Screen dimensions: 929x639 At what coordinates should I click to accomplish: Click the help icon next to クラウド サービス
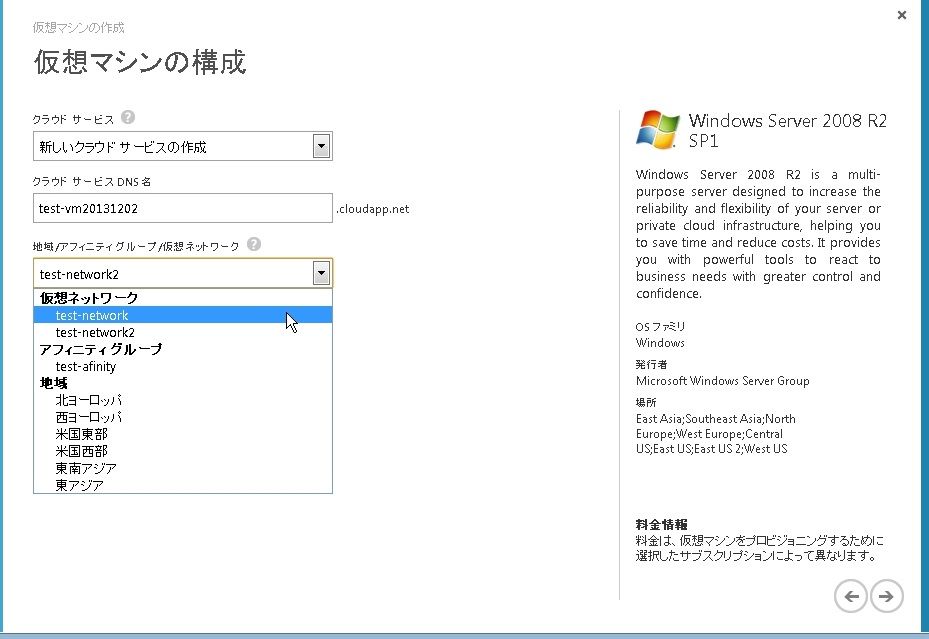[127, 117]
